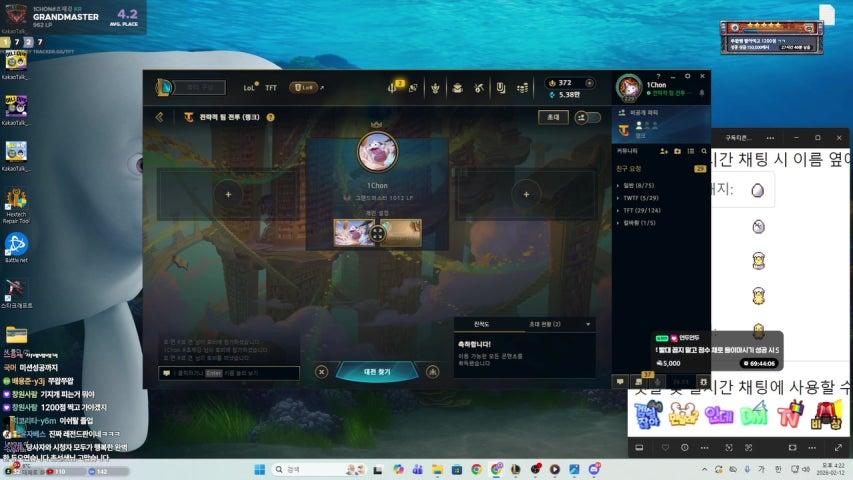This screenshot has height=480, width=853.
Task: Click the League client logo icon
Action: 164,87
